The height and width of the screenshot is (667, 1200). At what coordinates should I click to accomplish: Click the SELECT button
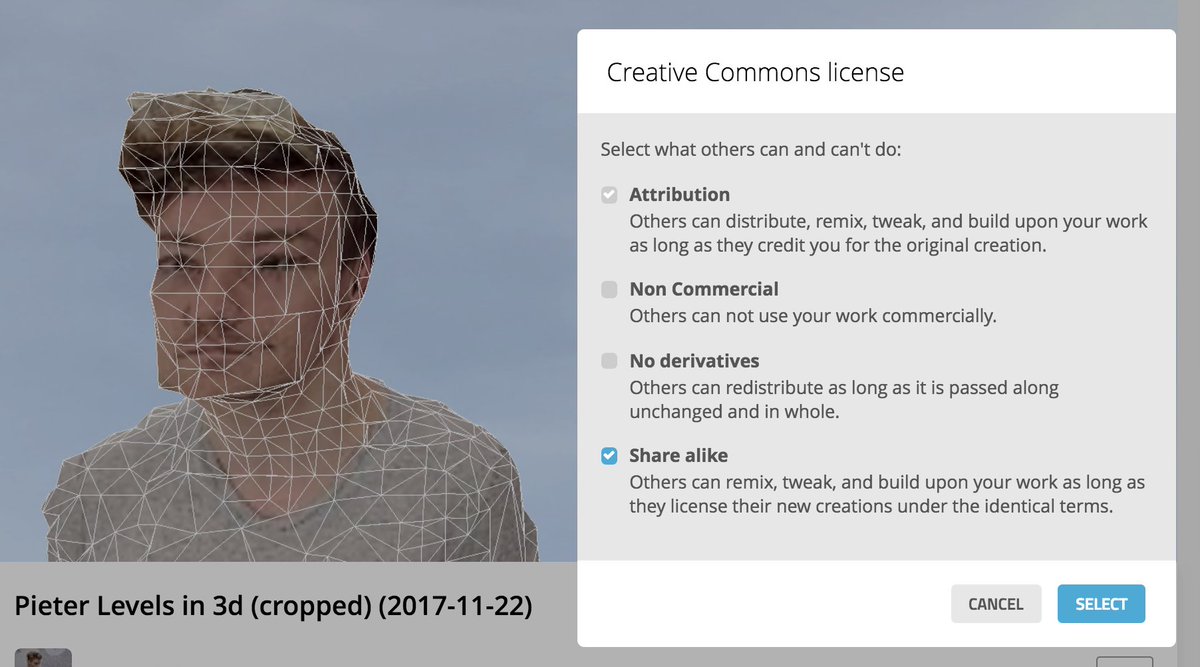click(1101, 604)
